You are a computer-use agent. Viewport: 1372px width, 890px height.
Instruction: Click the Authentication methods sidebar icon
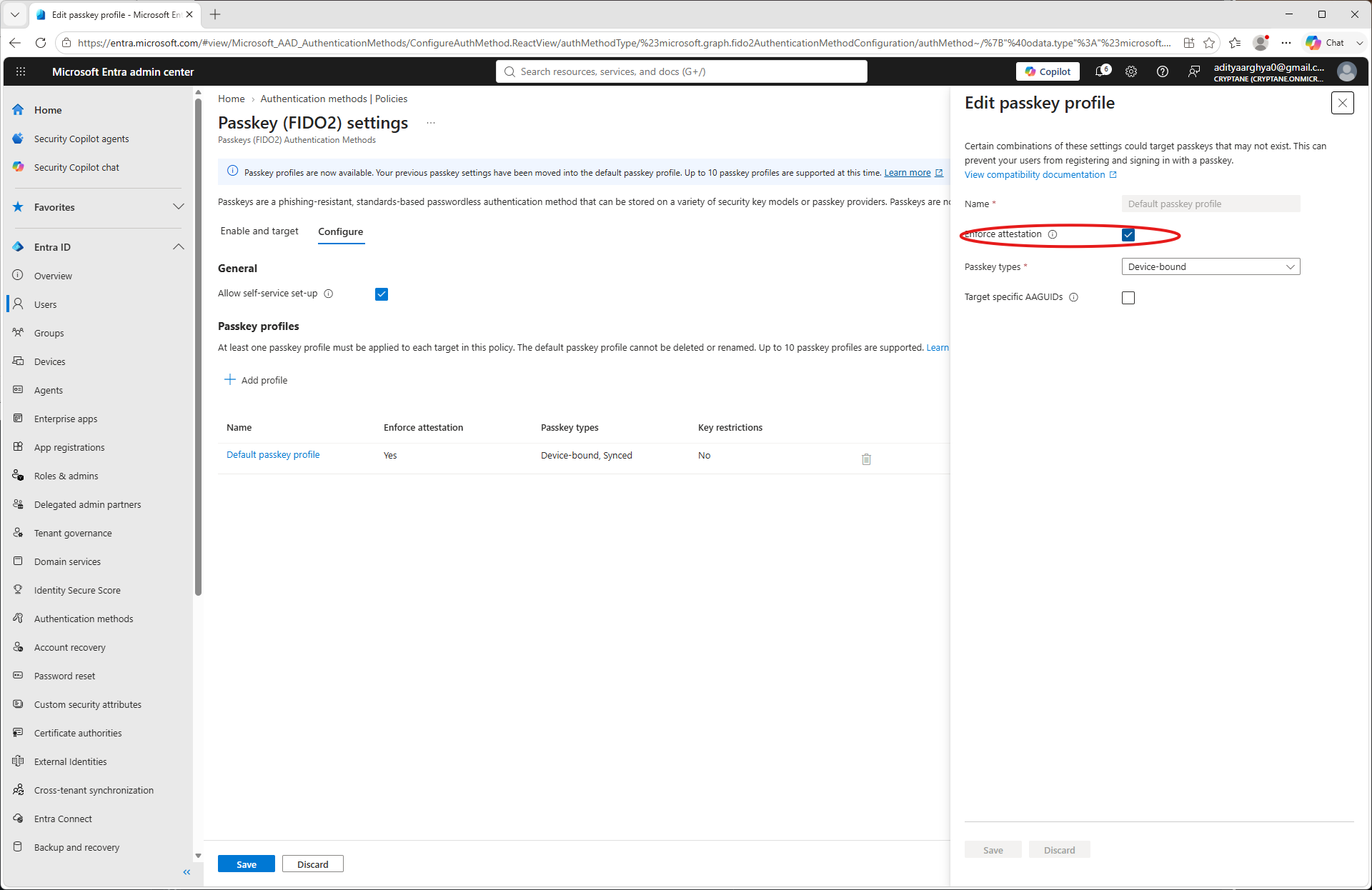point(19,618)
